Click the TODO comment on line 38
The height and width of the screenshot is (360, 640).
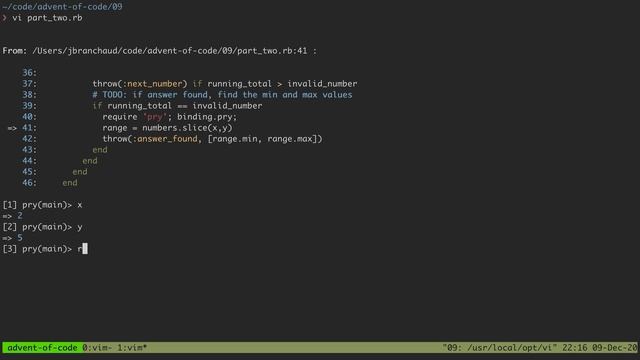(x=222, y=95)
